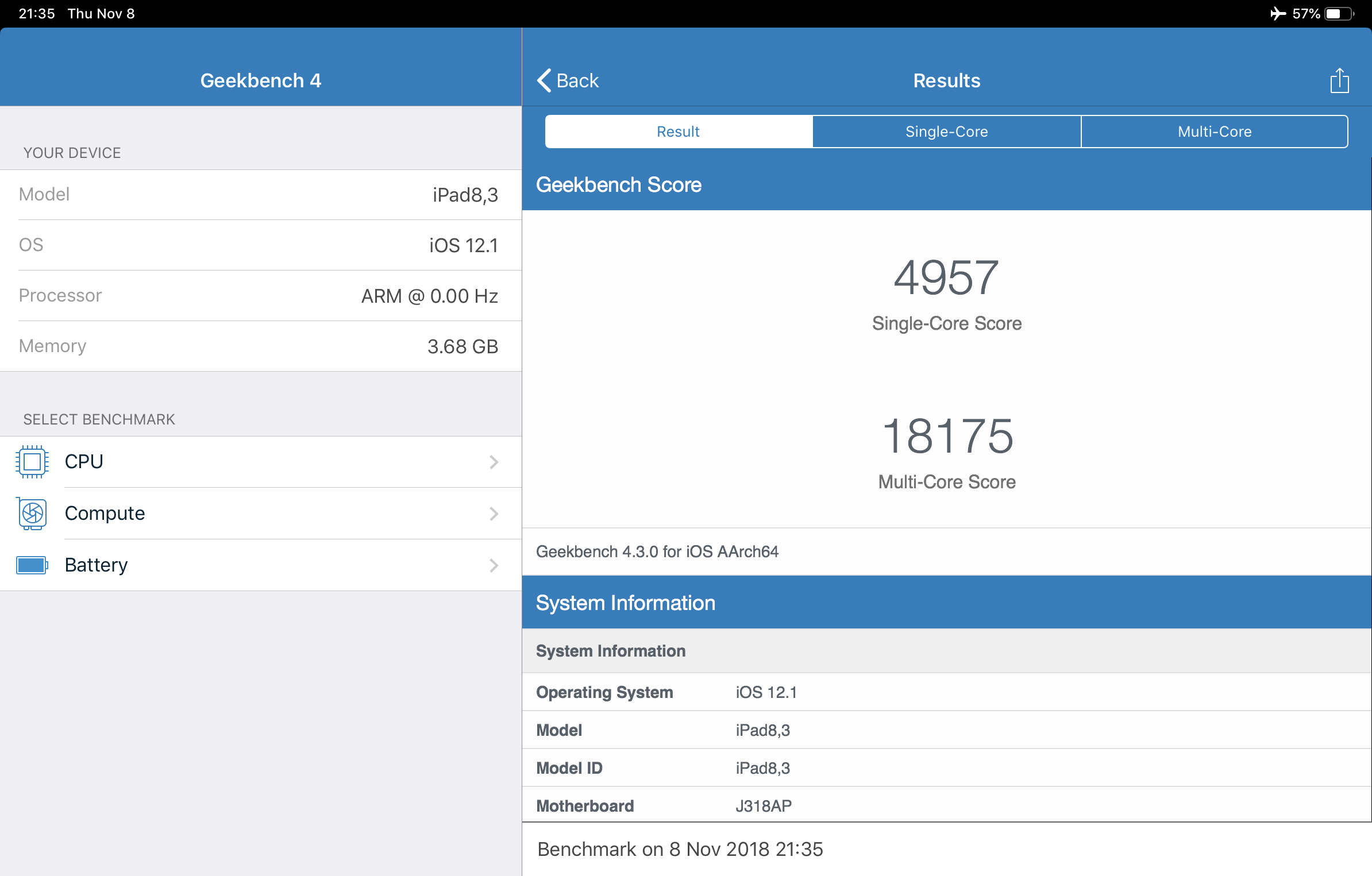Select the Battery benchmark label

(x=96, y=565)
